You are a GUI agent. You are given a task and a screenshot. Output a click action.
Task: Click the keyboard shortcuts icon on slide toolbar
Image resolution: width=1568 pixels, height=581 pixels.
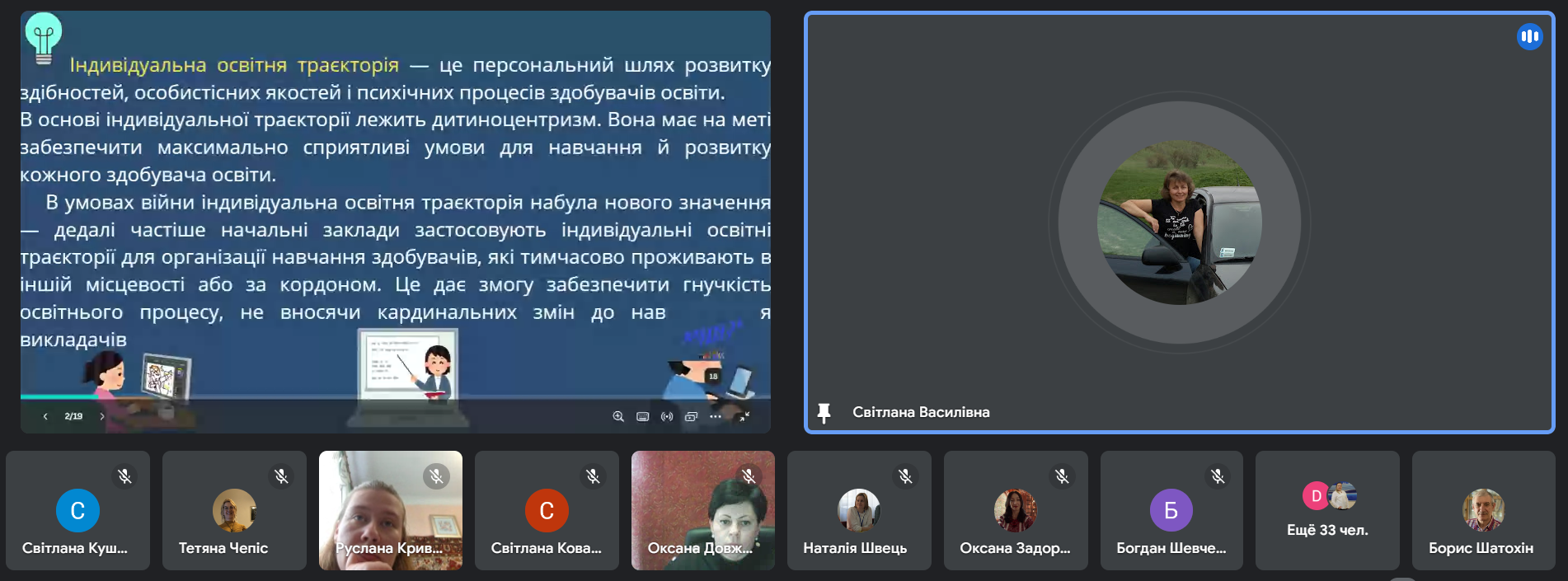point(643,417)
